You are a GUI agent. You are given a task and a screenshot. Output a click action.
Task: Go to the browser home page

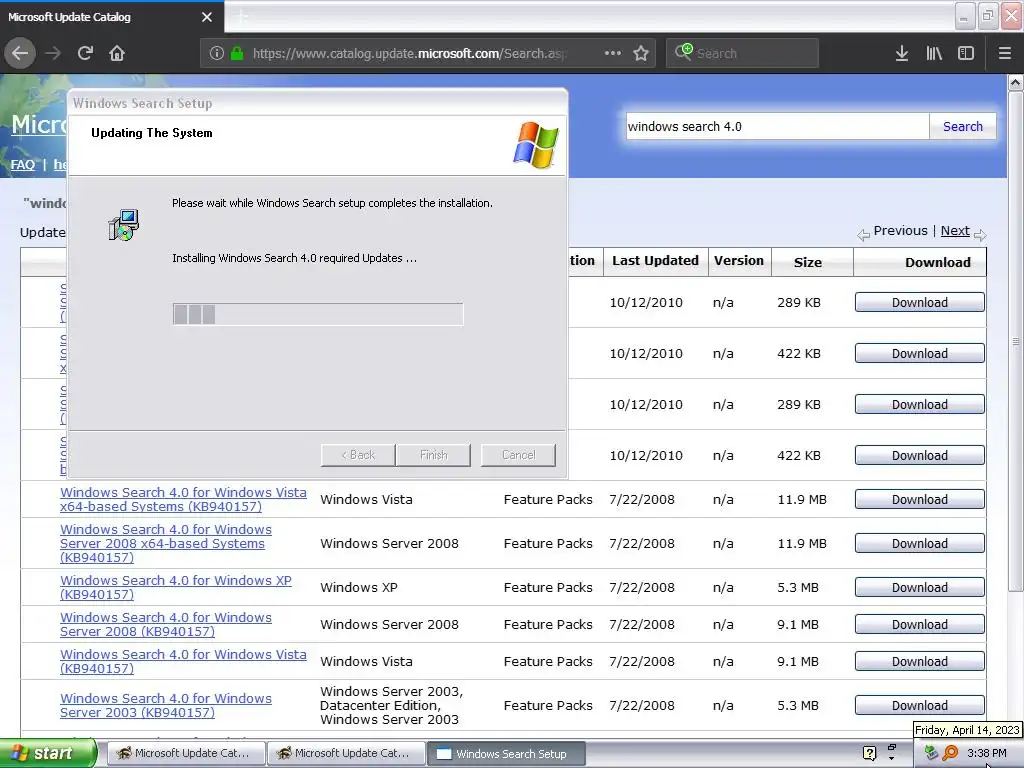[x=117, y=53]
